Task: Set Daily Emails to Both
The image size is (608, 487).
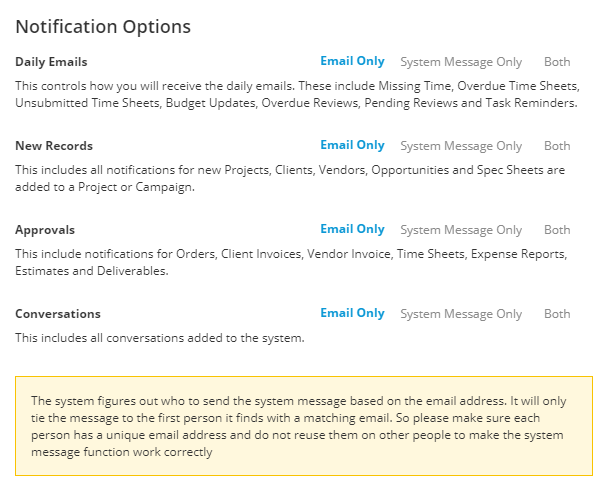Action: pyautogui.click(x=557, y=62)
